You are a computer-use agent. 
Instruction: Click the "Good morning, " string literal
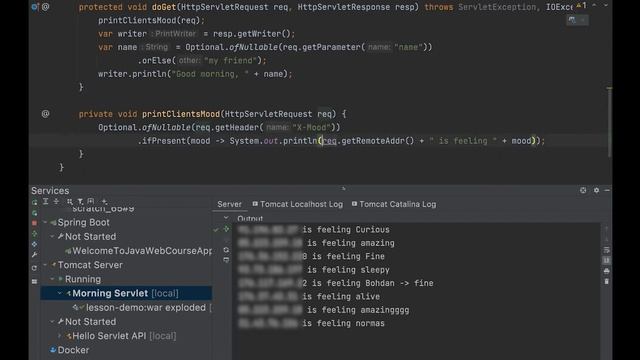click(x=210, y=74)
